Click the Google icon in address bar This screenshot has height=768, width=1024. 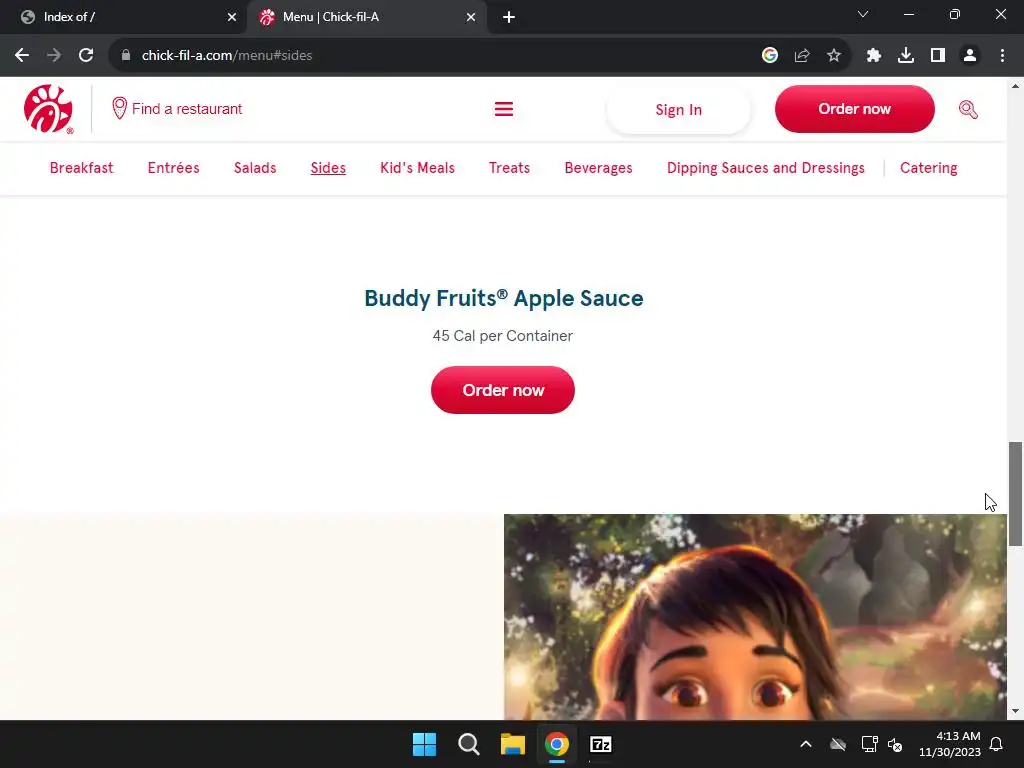click(770, 56)
